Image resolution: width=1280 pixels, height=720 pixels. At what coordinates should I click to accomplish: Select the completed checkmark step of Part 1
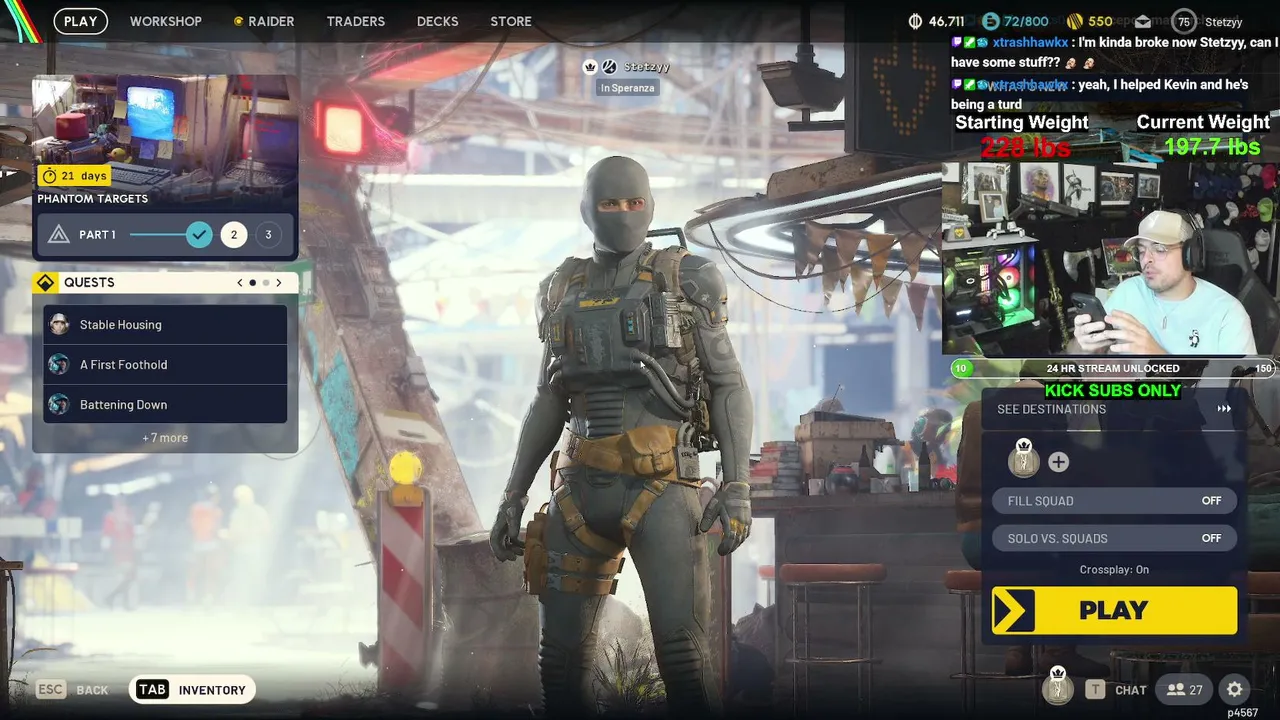click(x=199, y=235)
